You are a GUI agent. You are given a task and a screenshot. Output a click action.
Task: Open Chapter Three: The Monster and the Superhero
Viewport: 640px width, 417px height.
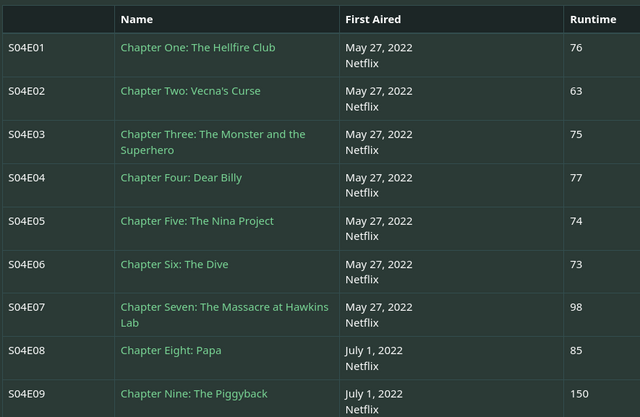pos(213,142)
